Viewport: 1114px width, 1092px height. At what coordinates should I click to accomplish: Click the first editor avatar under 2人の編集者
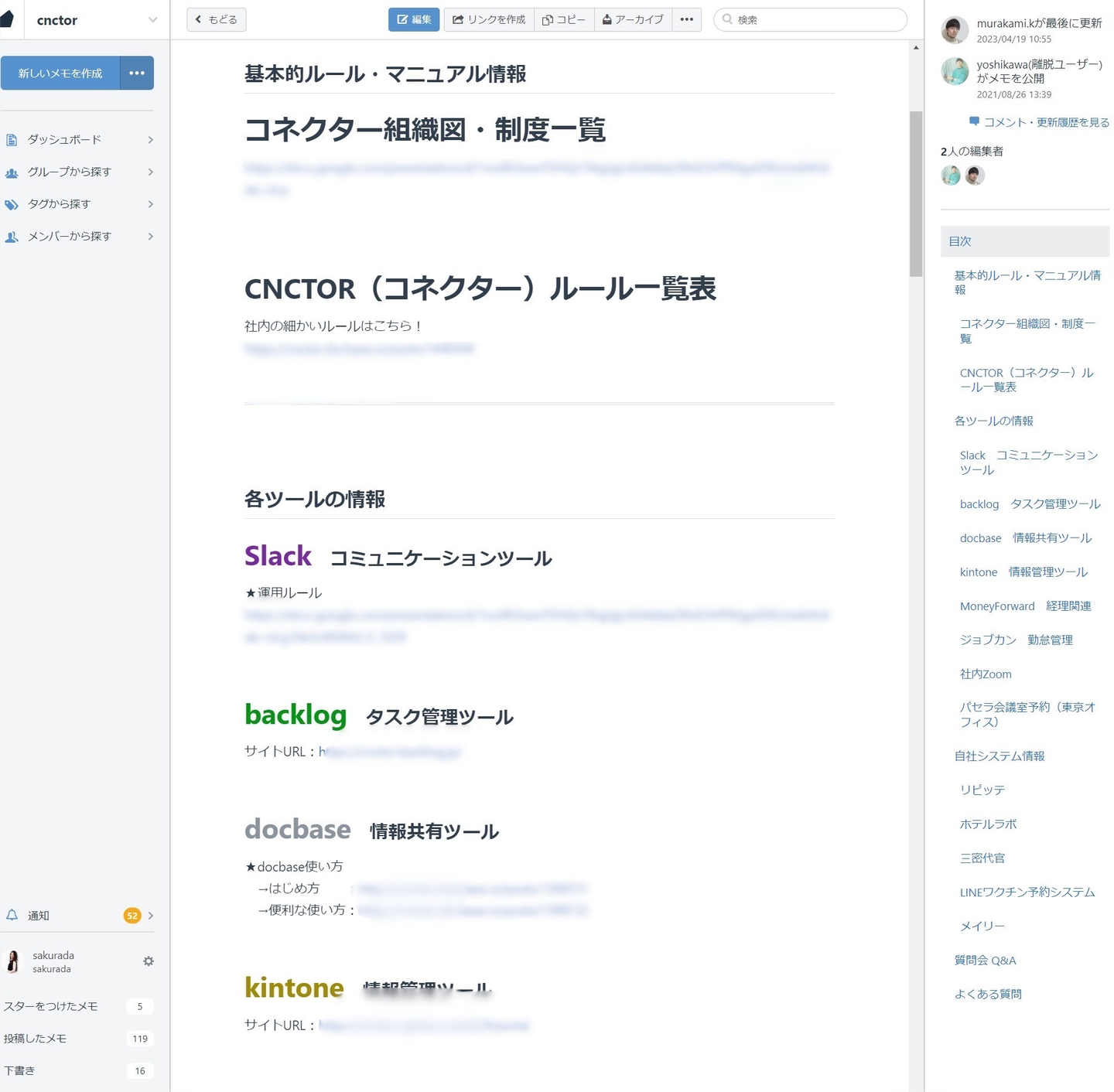point(951,176)
